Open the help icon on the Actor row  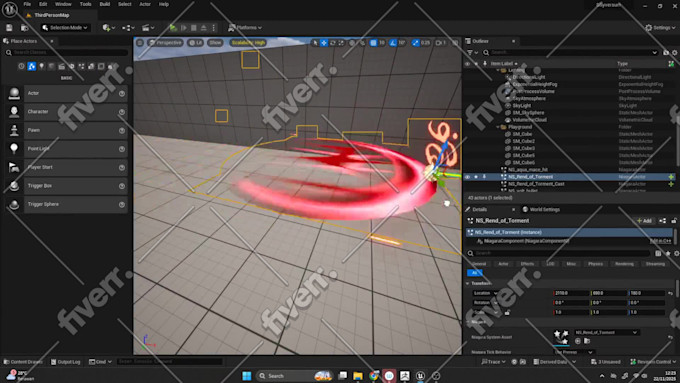click(122, 94)
